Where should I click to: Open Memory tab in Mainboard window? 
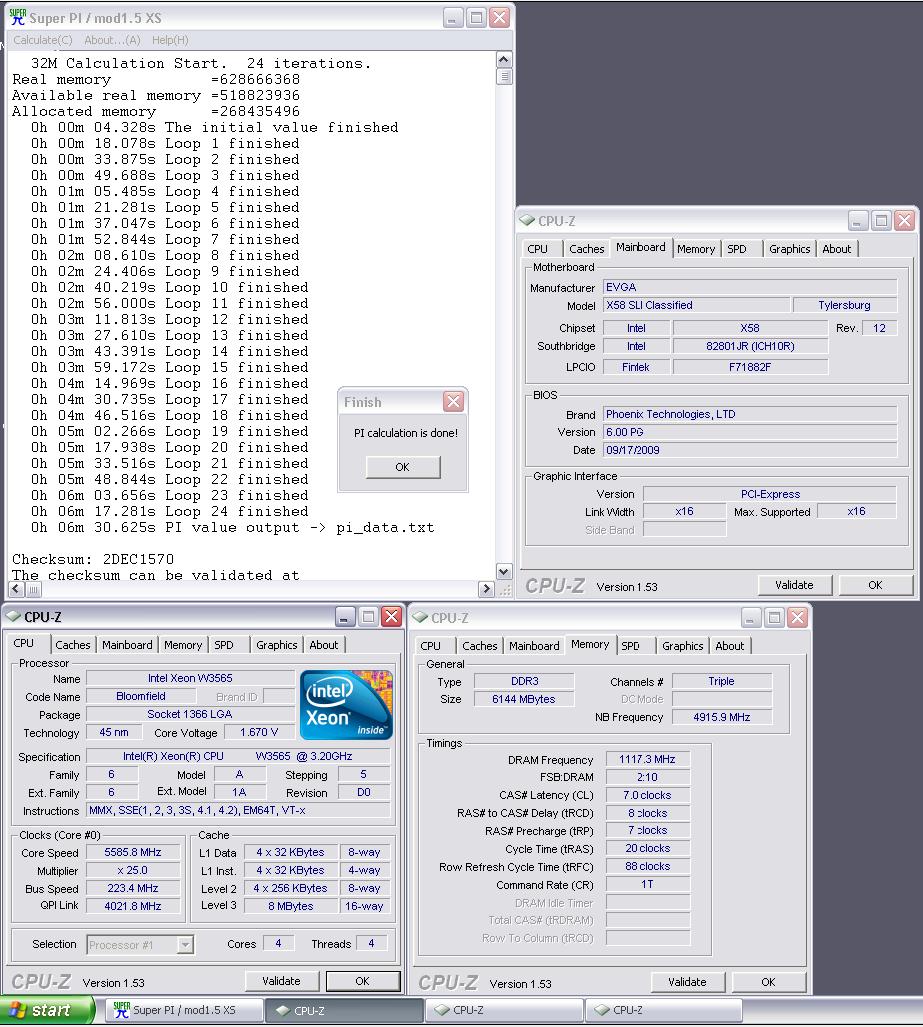[696, 249]
